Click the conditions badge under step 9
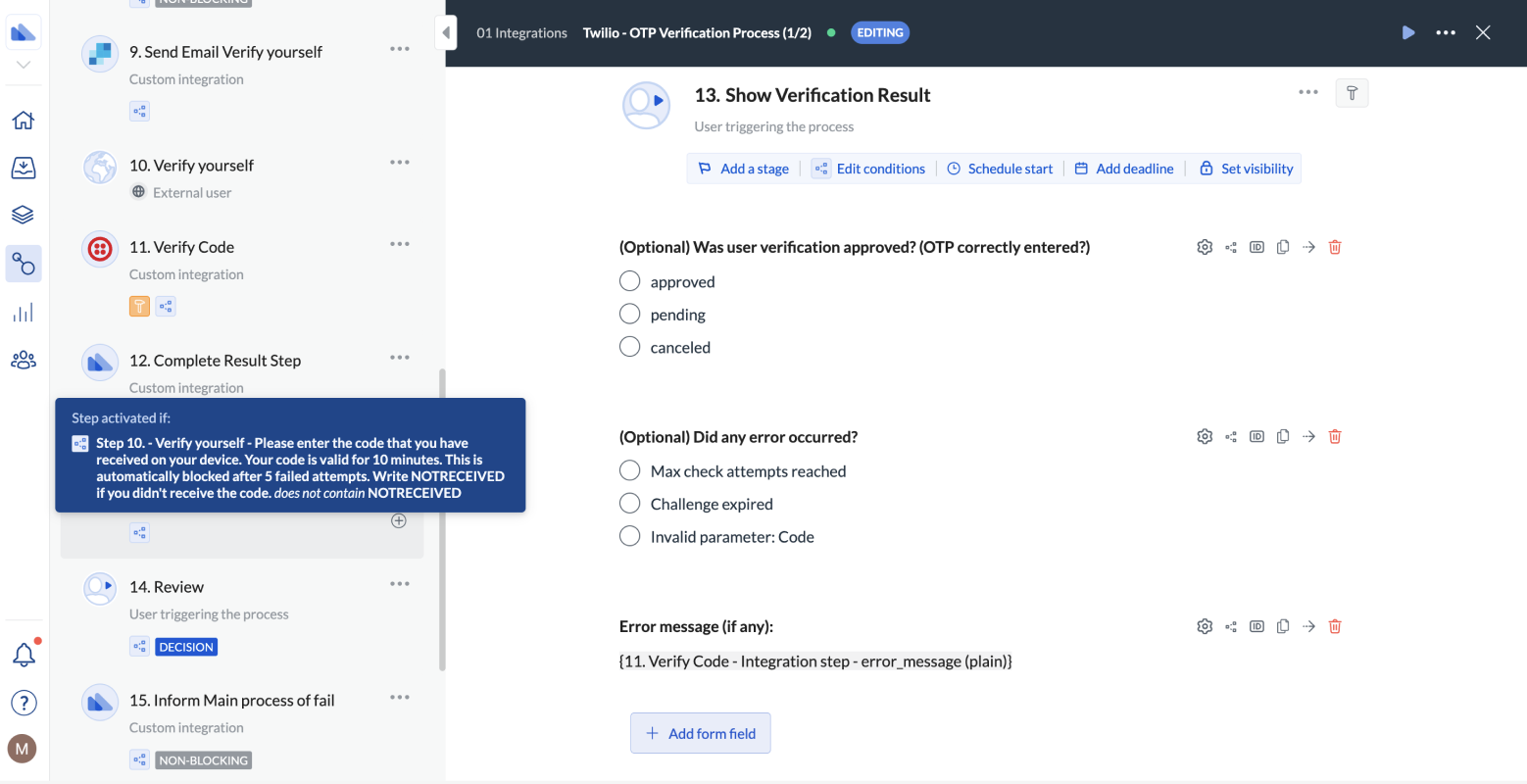The height and width of the screenshot is (784, 1527). (139, 112)
